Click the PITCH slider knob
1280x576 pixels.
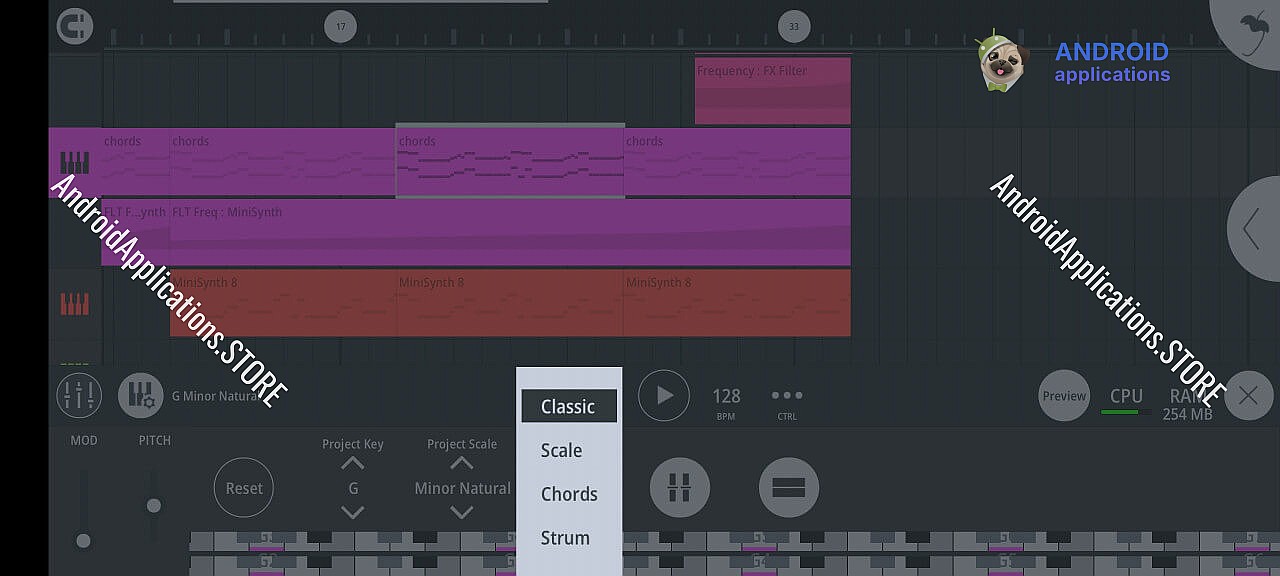(x=154, y=506)
